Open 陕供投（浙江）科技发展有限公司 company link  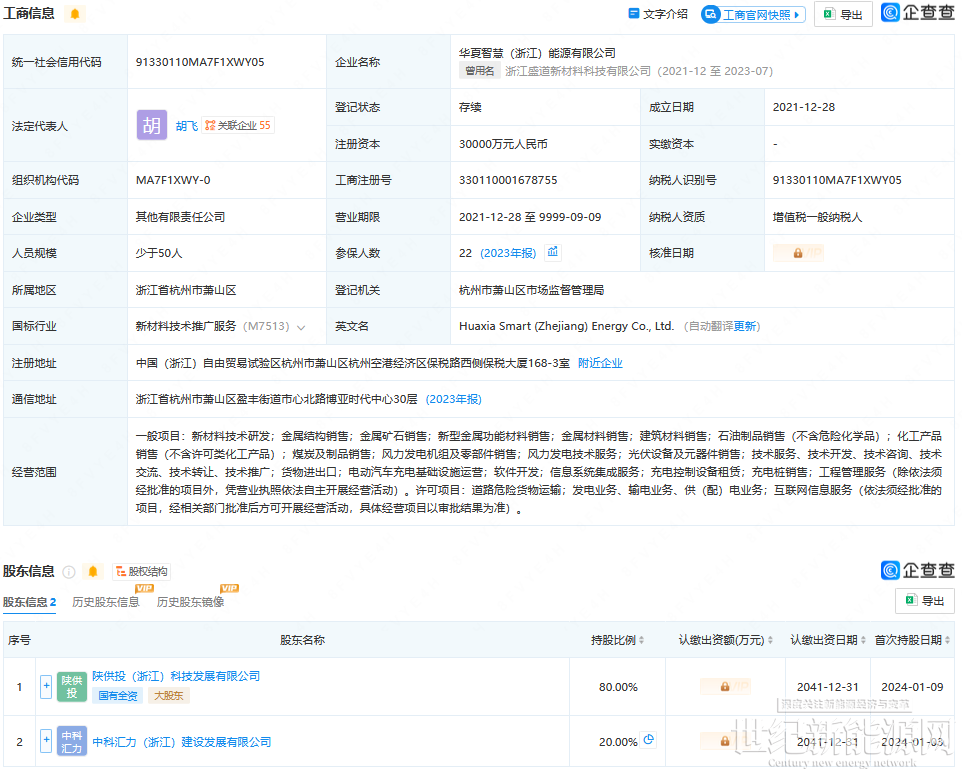pyautogui.click(x=176, y=676)
